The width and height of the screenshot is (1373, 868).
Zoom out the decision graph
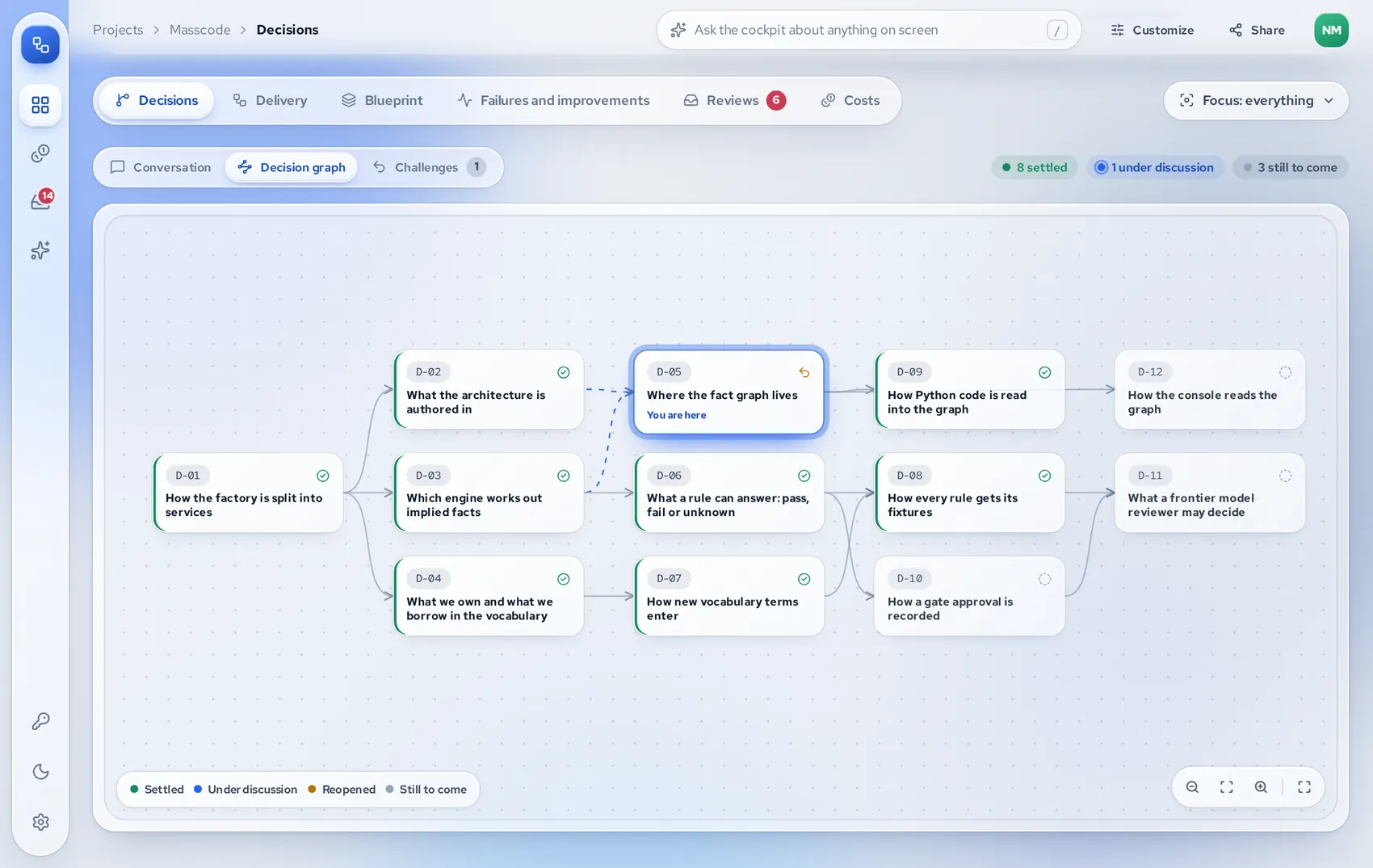[1192, 787]
